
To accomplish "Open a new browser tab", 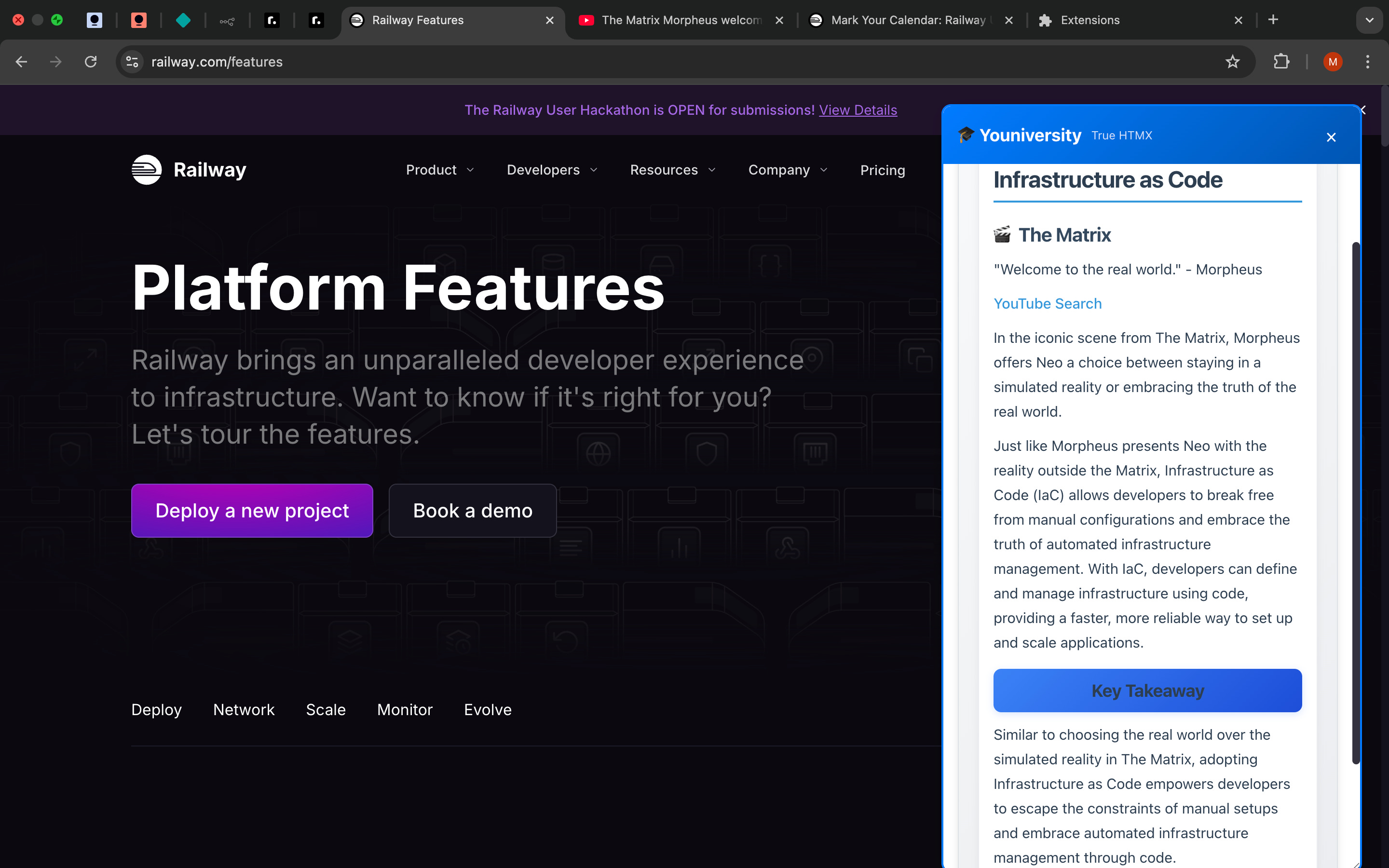I will pyautogui.click(x=1273, y=20).
